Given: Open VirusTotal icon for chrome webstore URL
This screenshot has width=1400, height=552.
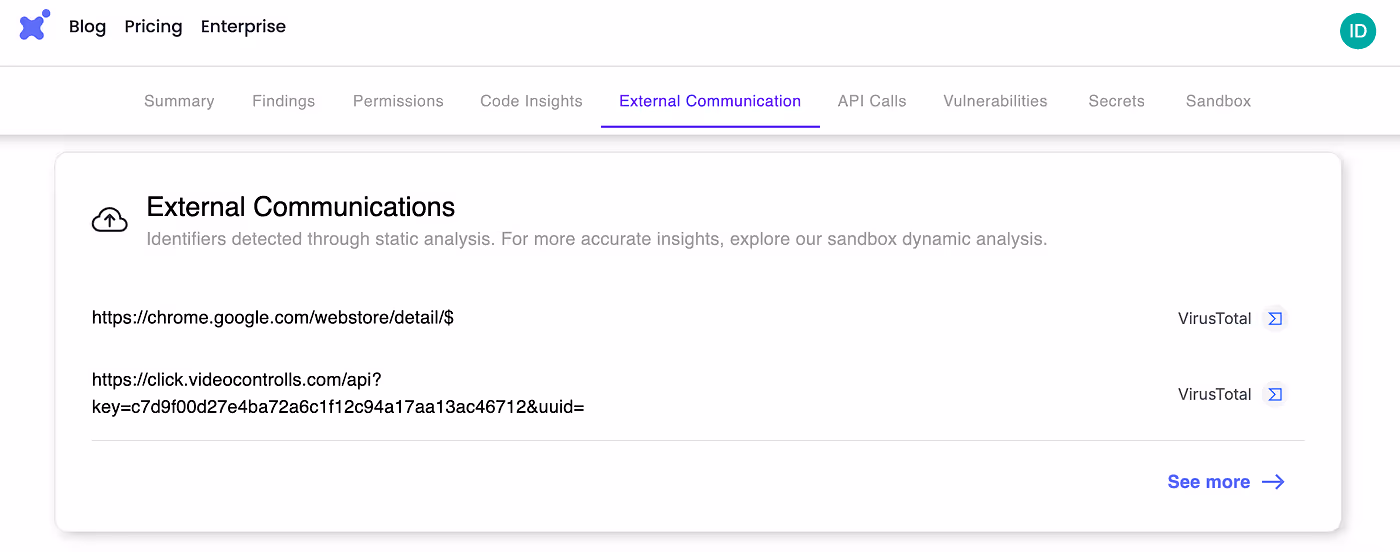Looking at the screenshot, I should pyautogui.click(x=1274, y=319).
